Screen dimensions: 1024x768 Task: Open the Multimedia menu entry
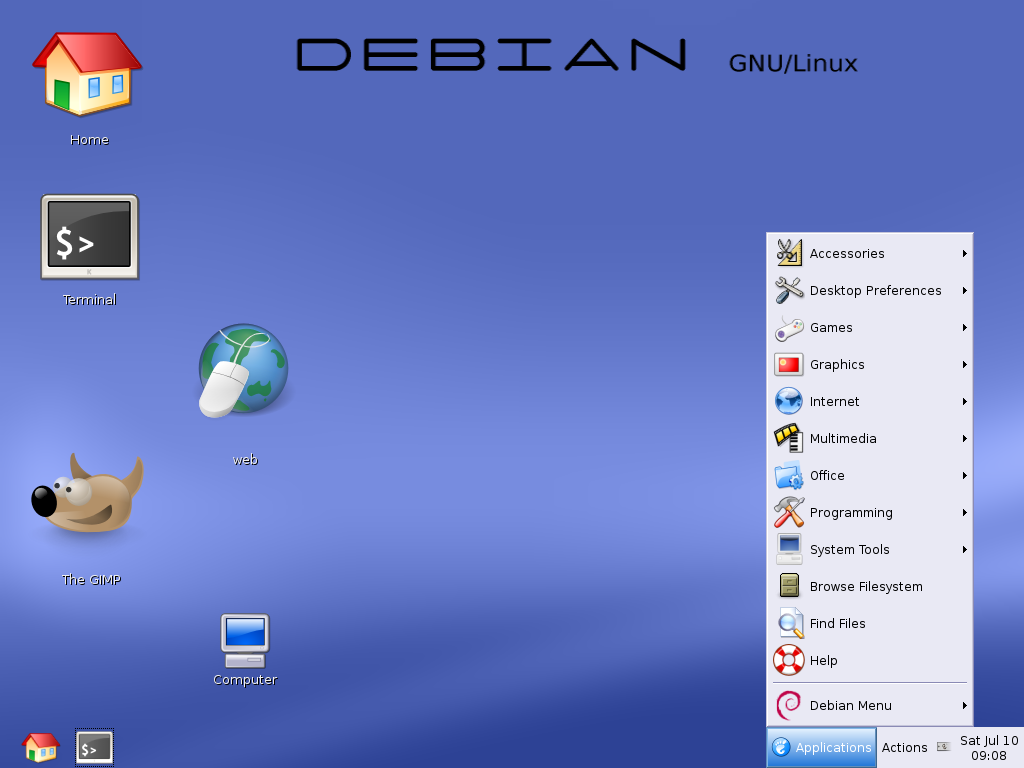(x=870, y=438)
